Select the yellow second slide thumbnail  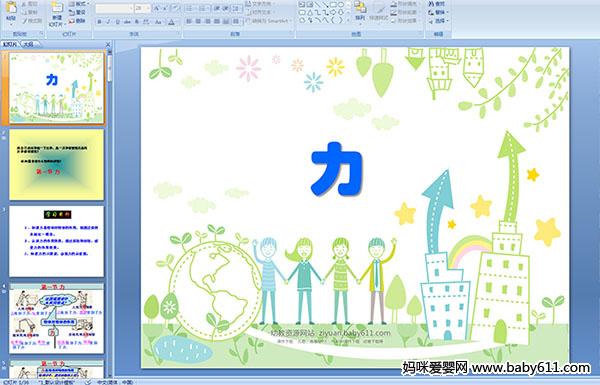click(x=56, y=165)
